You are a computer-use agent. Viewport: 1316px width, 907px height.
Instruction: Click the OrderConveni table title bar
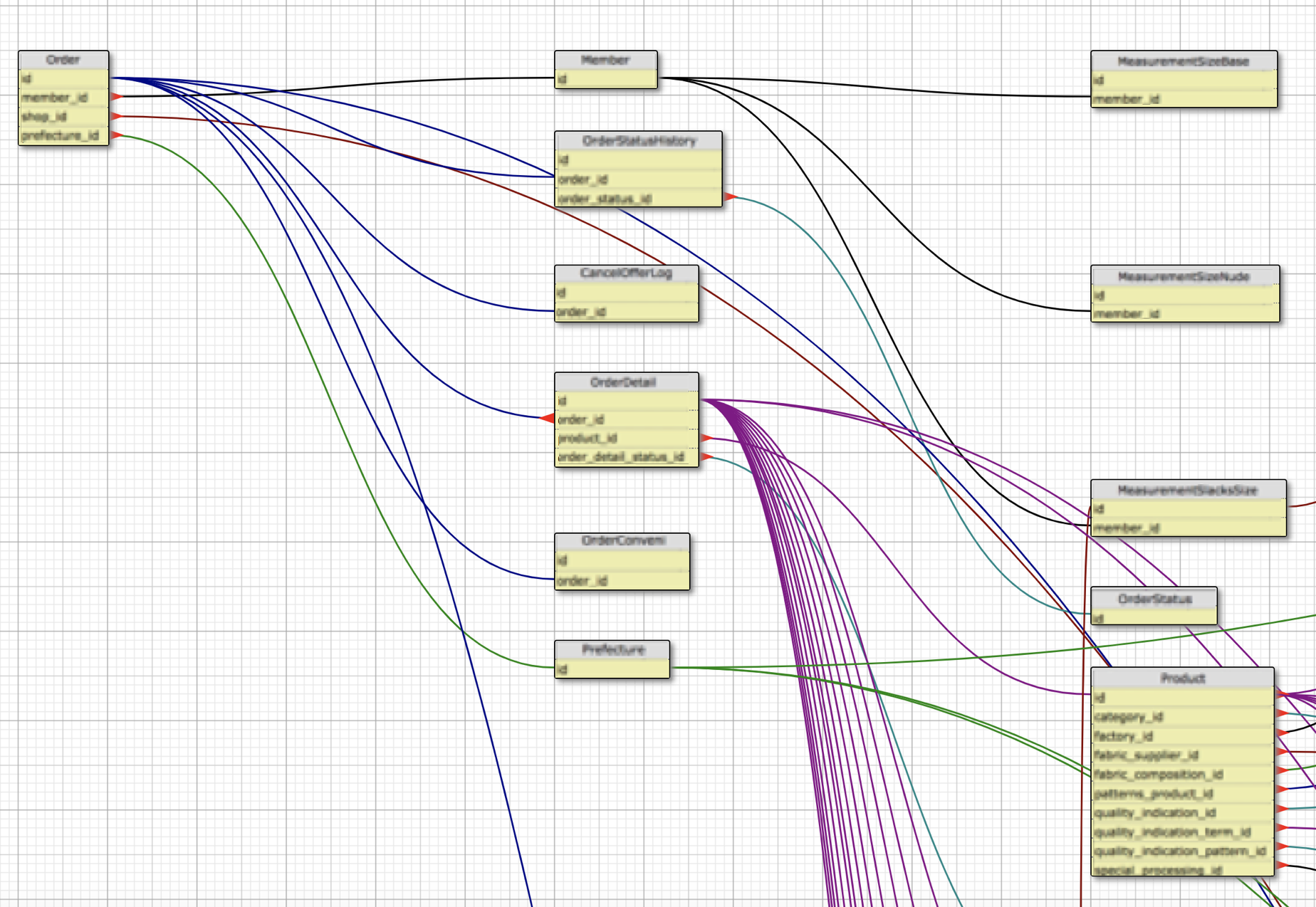[621, 540]
